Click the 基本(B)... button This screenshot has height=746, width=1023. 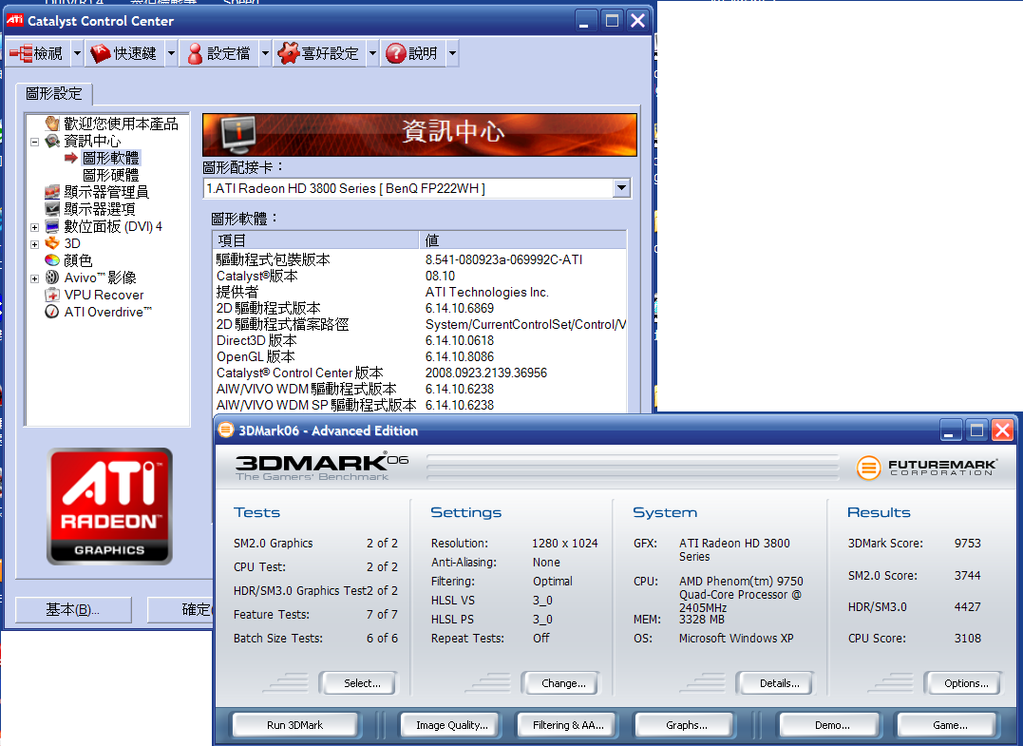[x=73, y=610]
